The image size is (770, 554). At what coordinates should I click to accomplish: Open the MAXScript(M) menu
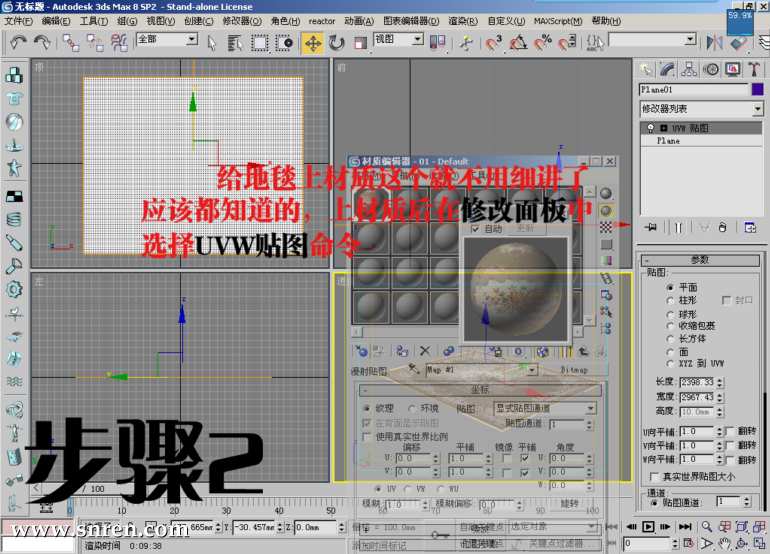(558, 21)
